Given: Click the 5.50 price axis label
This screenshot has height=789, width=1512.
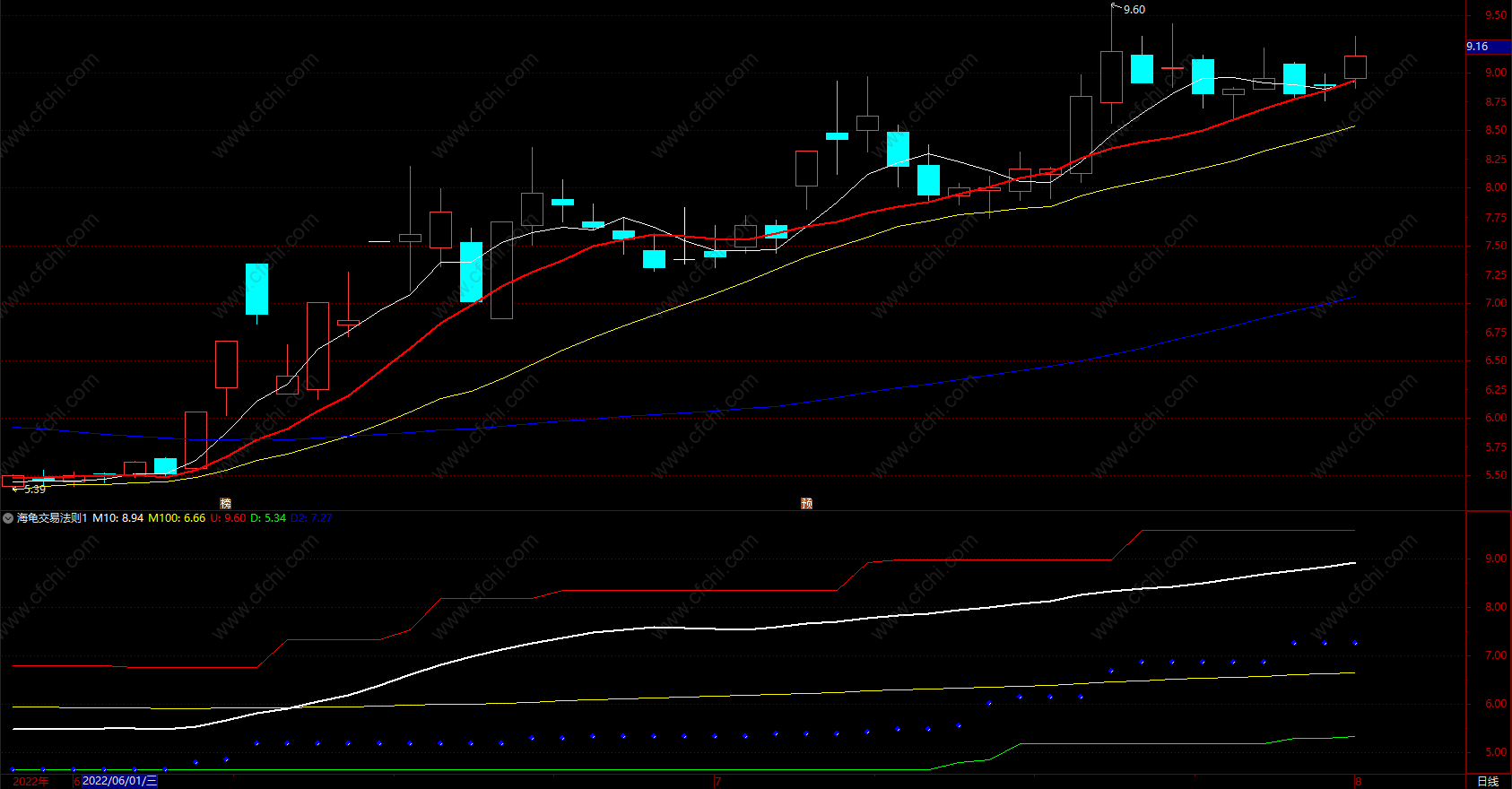Looking at the screenshot, I should (x=1496, y=475).
